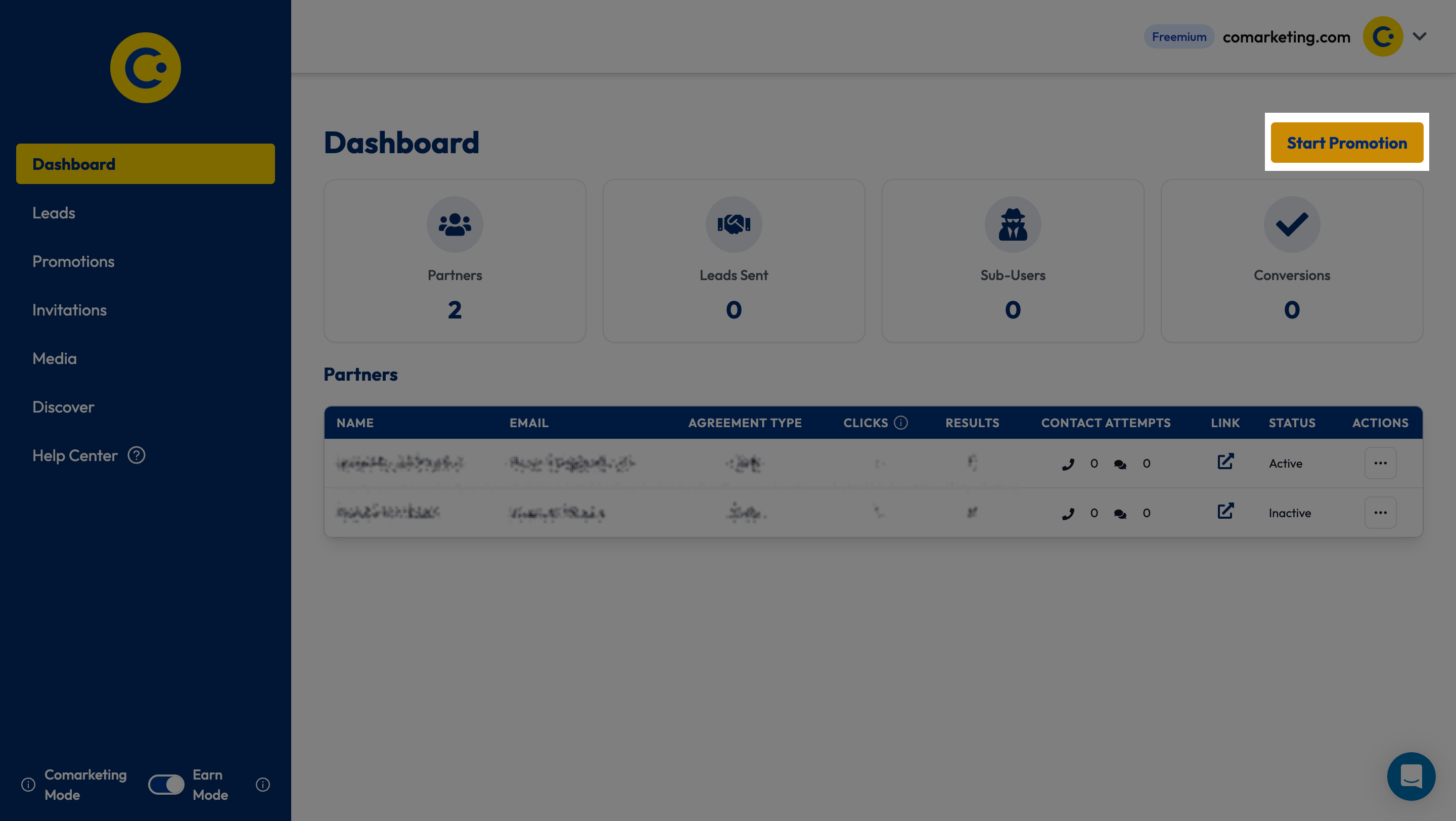Open actions menu for the Active partner
Viewport: 1456px width, 821px height.
pyautogui.click(x=1380, y=464)
